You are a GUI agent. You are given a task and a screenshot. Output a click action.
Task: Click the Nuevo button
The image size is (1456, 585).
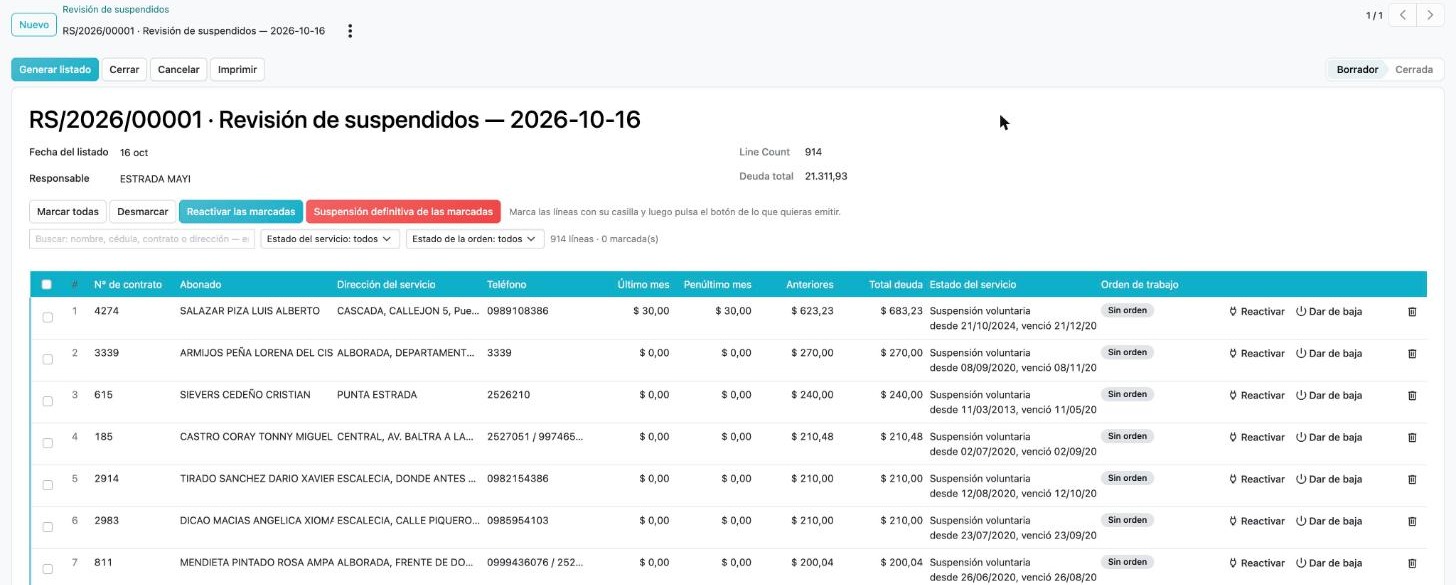34,24
